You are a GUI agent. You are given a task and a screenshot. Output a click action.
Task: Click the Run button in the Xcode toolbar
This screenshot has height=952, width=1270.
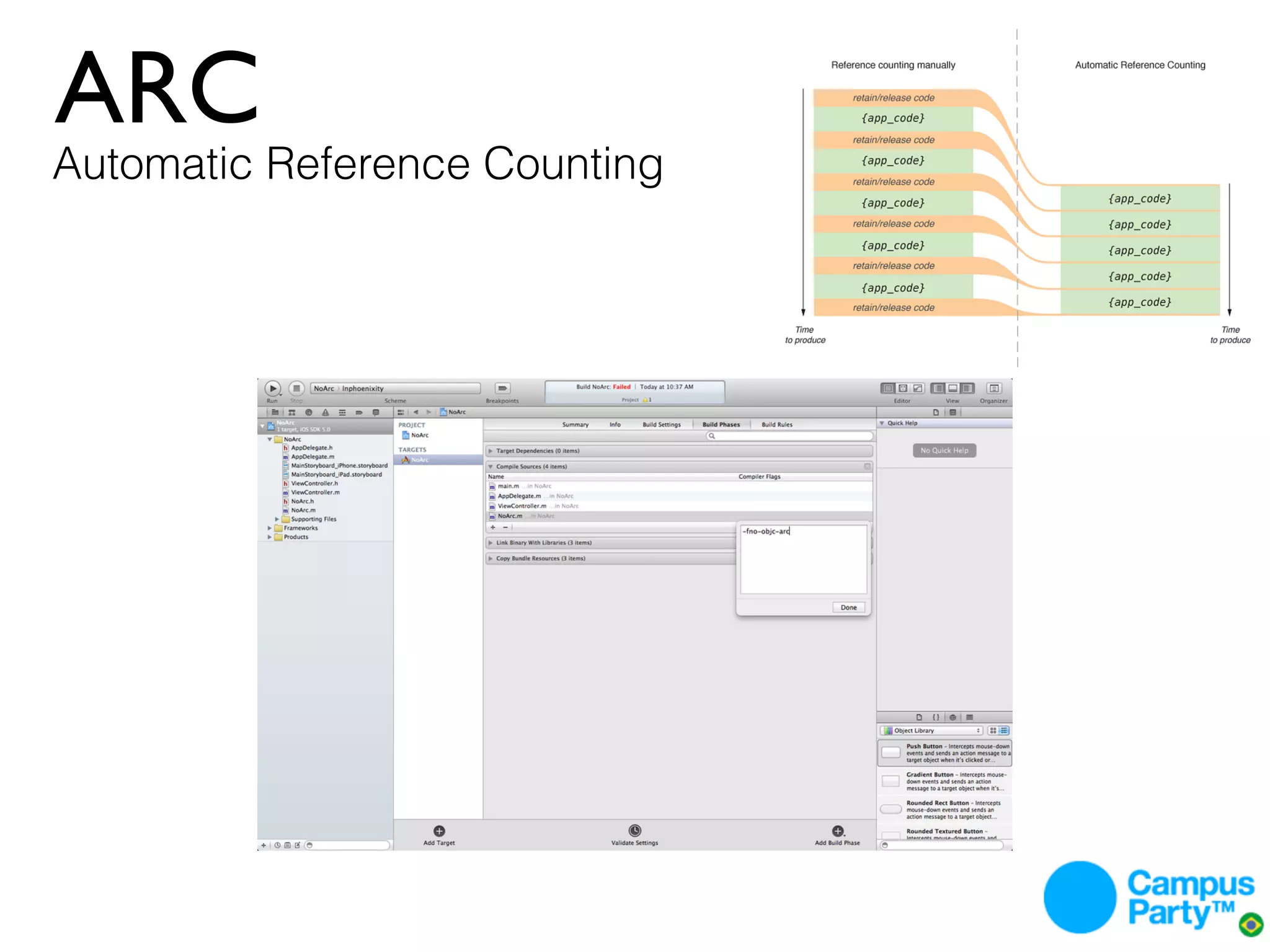click(x=273, y=389)
